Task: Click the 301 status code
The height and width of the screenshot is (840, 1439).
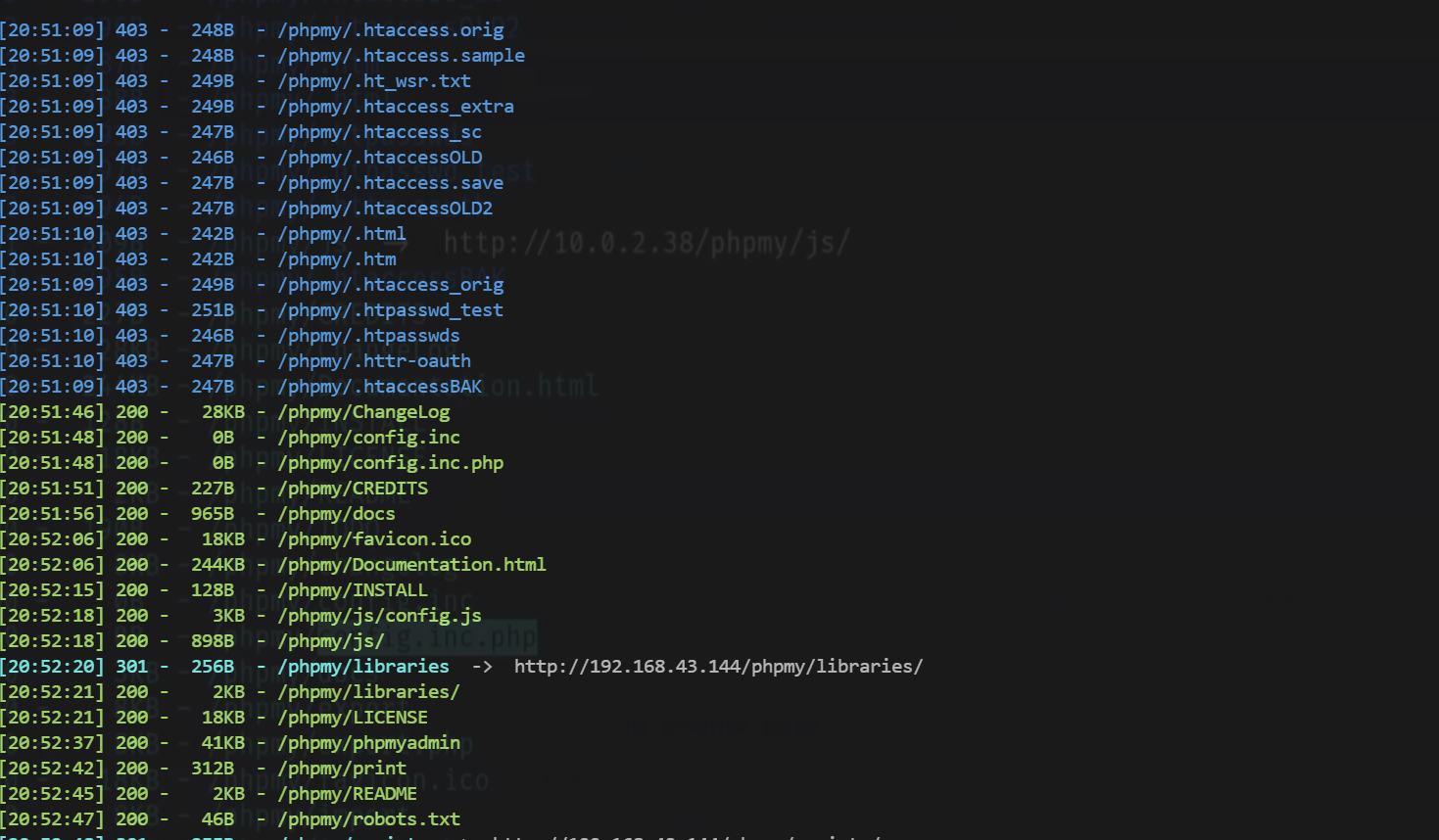Action: tap(132, 667)
